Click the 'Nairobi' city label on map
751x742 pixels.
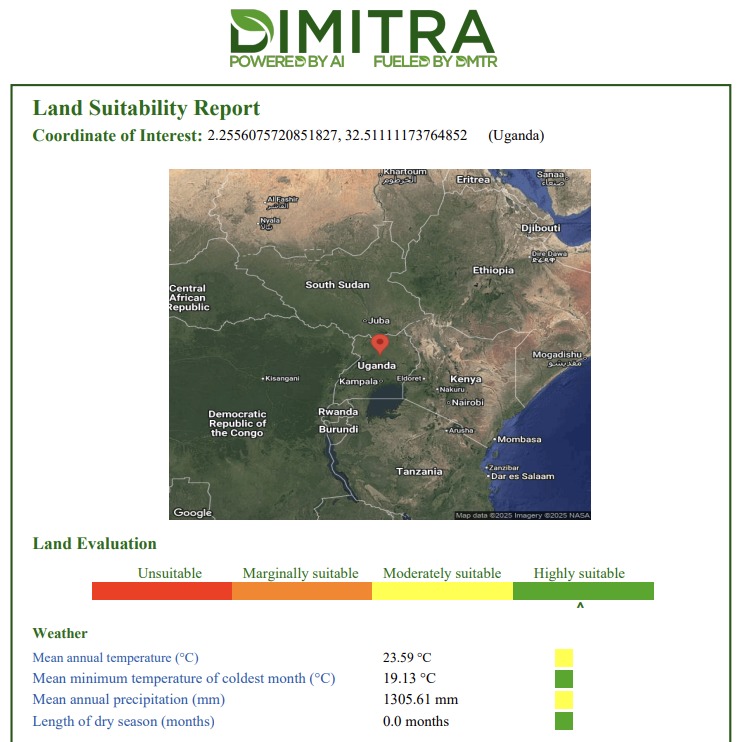467,403
